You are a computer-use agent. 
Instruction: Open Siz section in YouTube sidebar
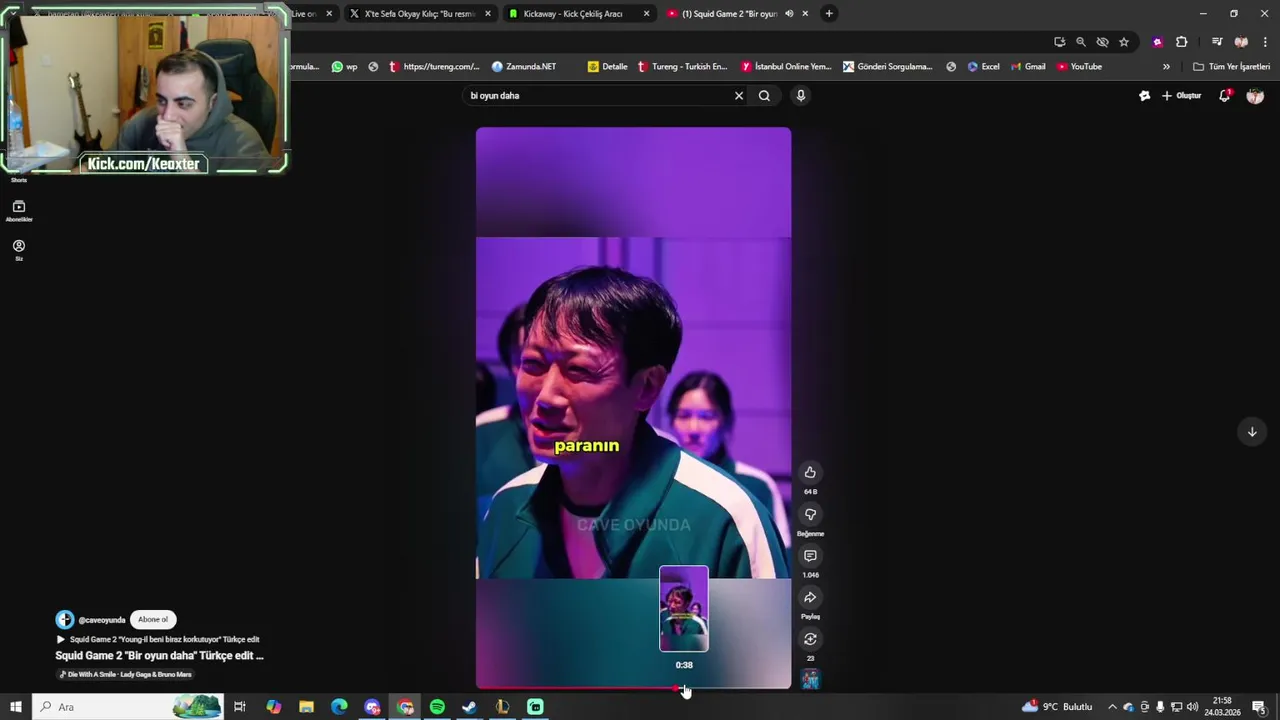(18, 250)
